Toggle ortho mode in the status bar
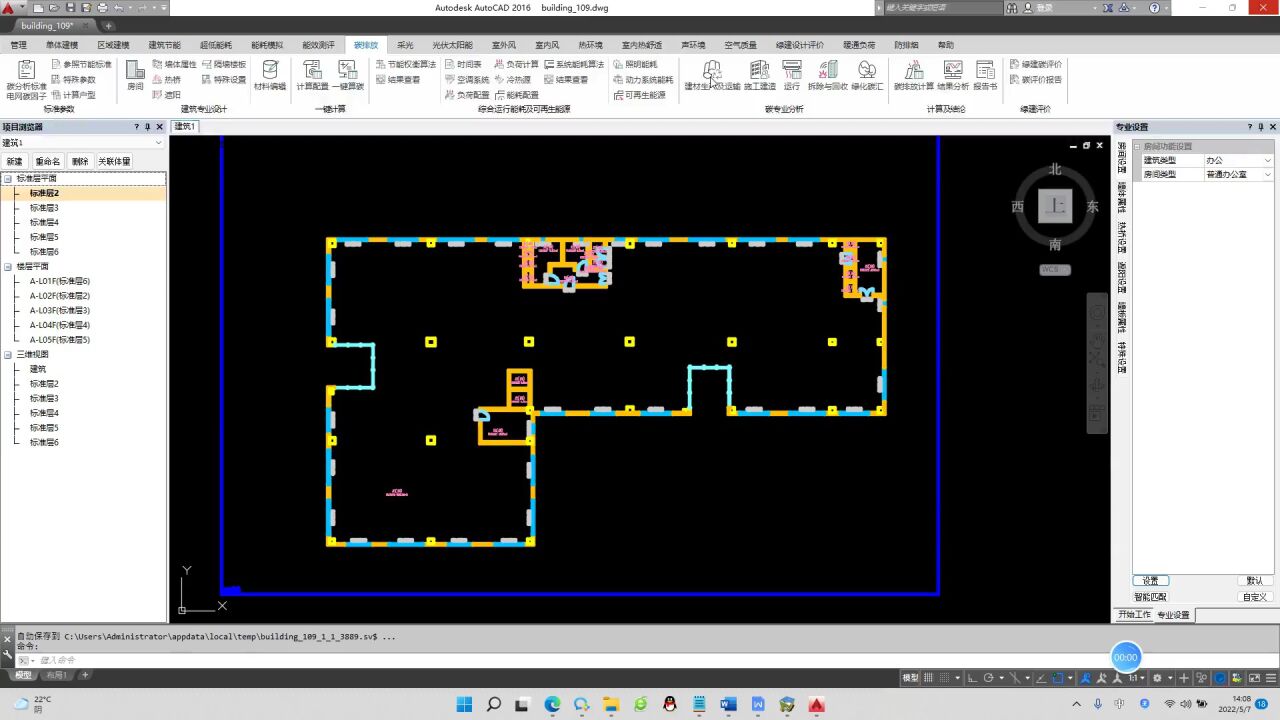1280x720 pixels. click(x=973, y=678)
